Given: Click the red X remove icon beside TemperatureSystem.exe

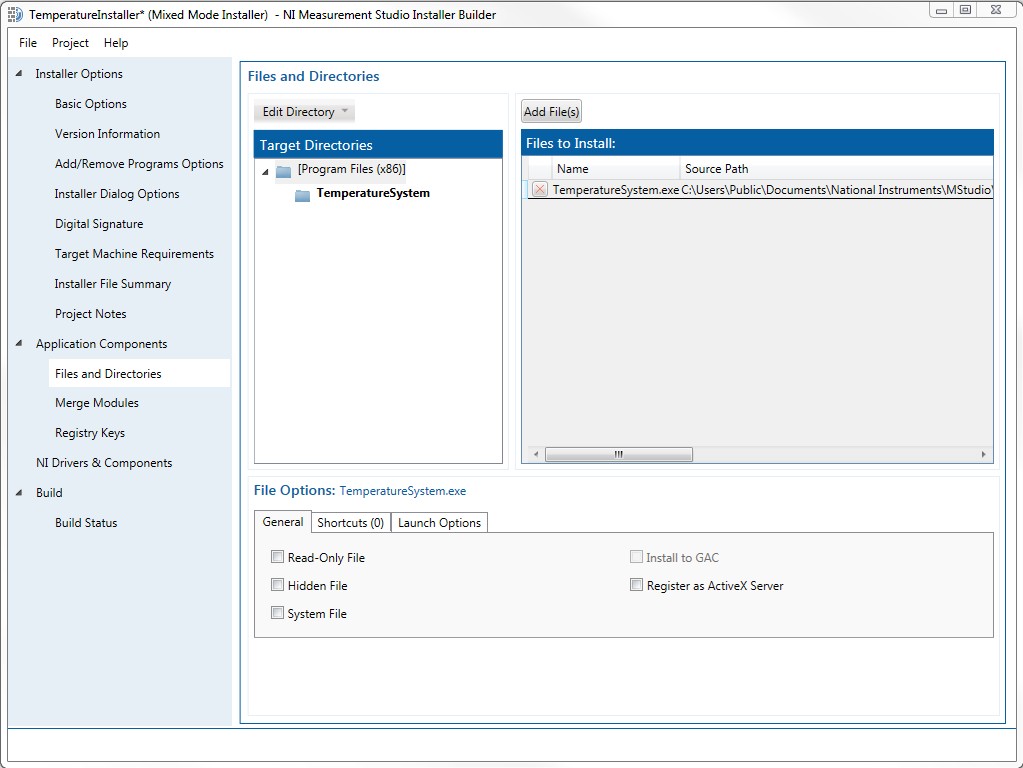Looking at the screenshot, I should pos(539,190).
